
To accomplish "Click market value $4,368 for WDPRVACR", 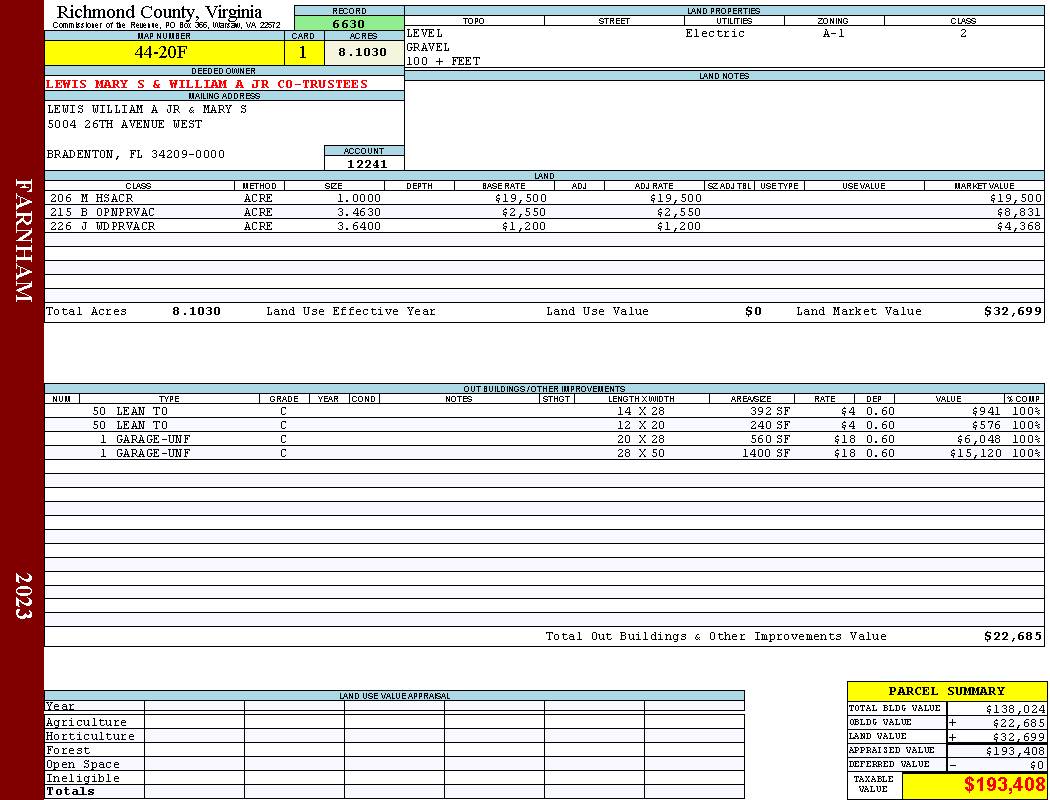I will pyautogui.click(x=1019, y=226).
